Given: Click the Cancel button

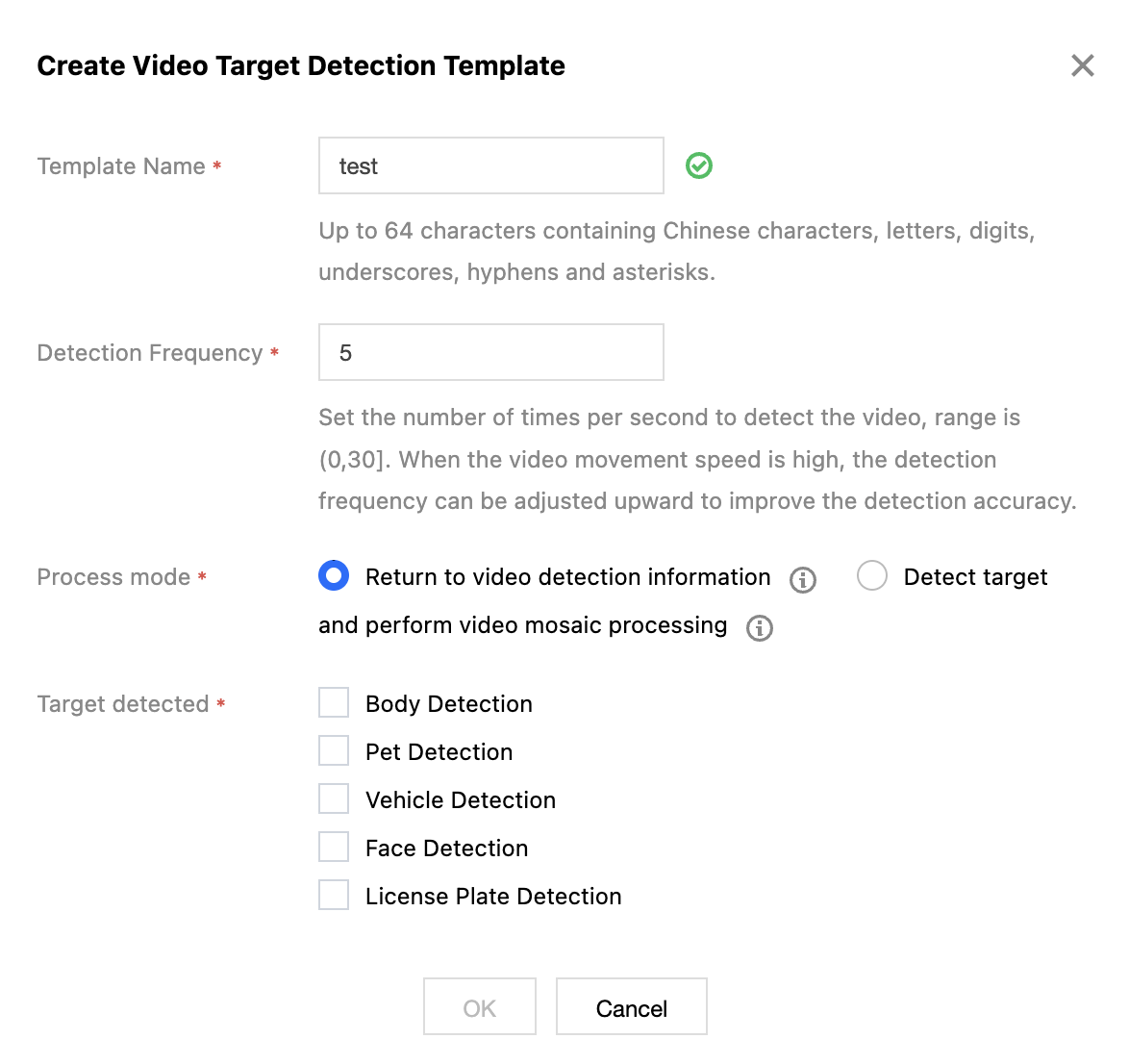Looking at the screenshot, I should (x=631, y=1007).
